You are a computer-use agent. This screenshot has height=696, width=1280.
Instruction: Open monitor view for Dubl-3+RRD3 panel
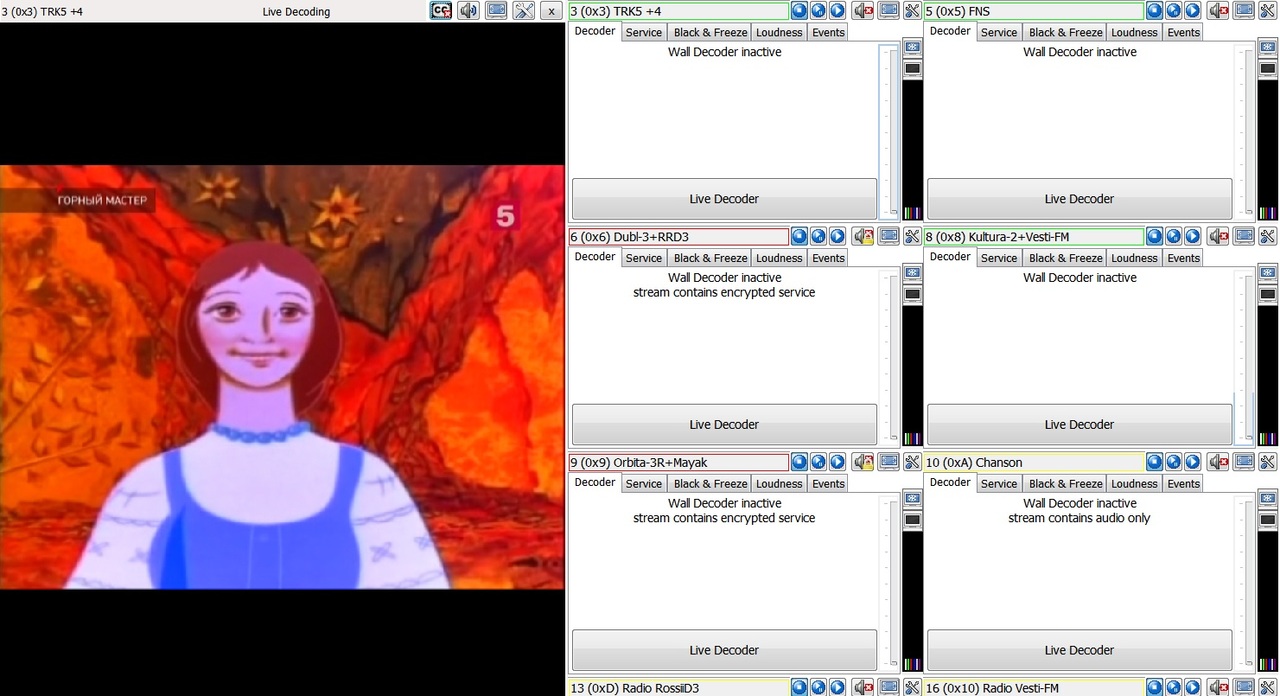889,237
